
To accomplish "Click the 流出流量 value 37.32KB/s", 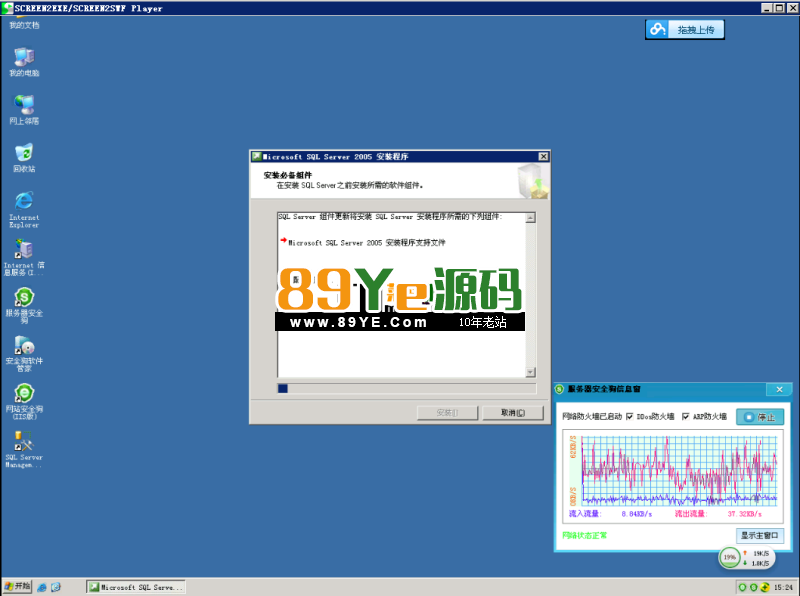I will [x=745, y=514].
